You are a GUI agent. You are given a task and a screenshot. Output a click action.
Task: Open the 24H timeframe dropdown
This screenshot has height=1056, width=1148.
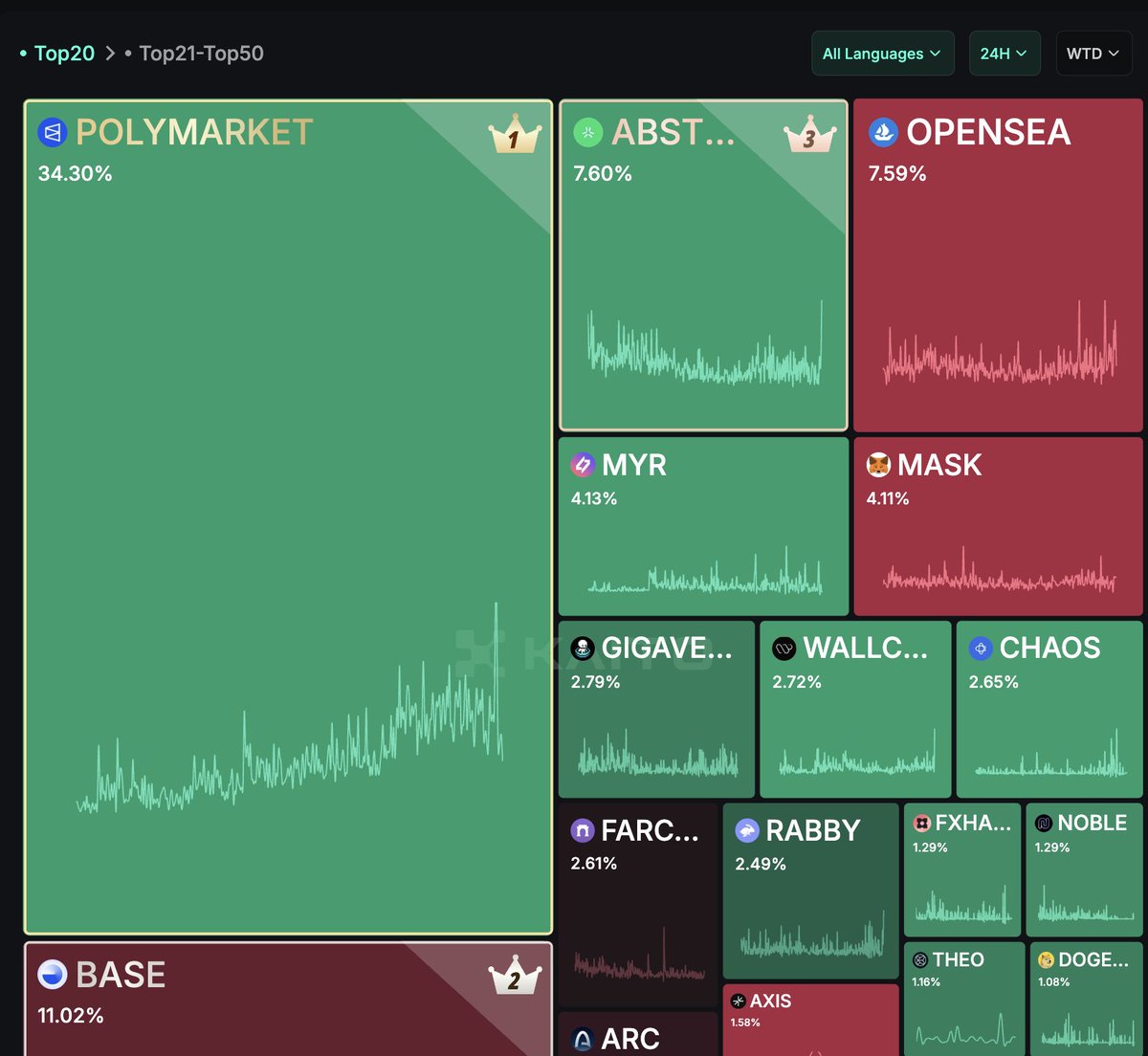[1004, 54]
